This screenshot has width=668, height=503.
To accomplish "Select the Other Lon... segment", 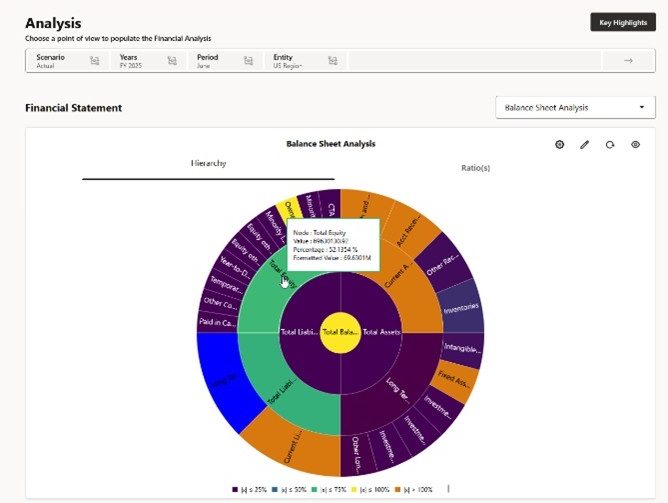I will 356,456.
